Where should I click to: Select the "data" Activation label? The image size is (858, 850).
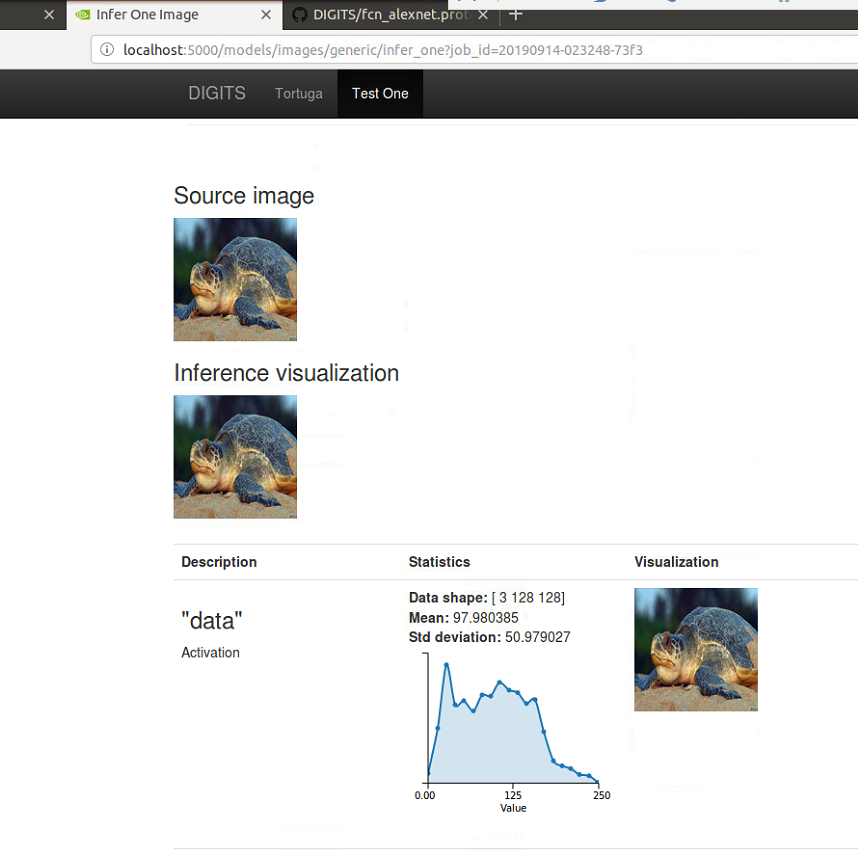[211, 630]
